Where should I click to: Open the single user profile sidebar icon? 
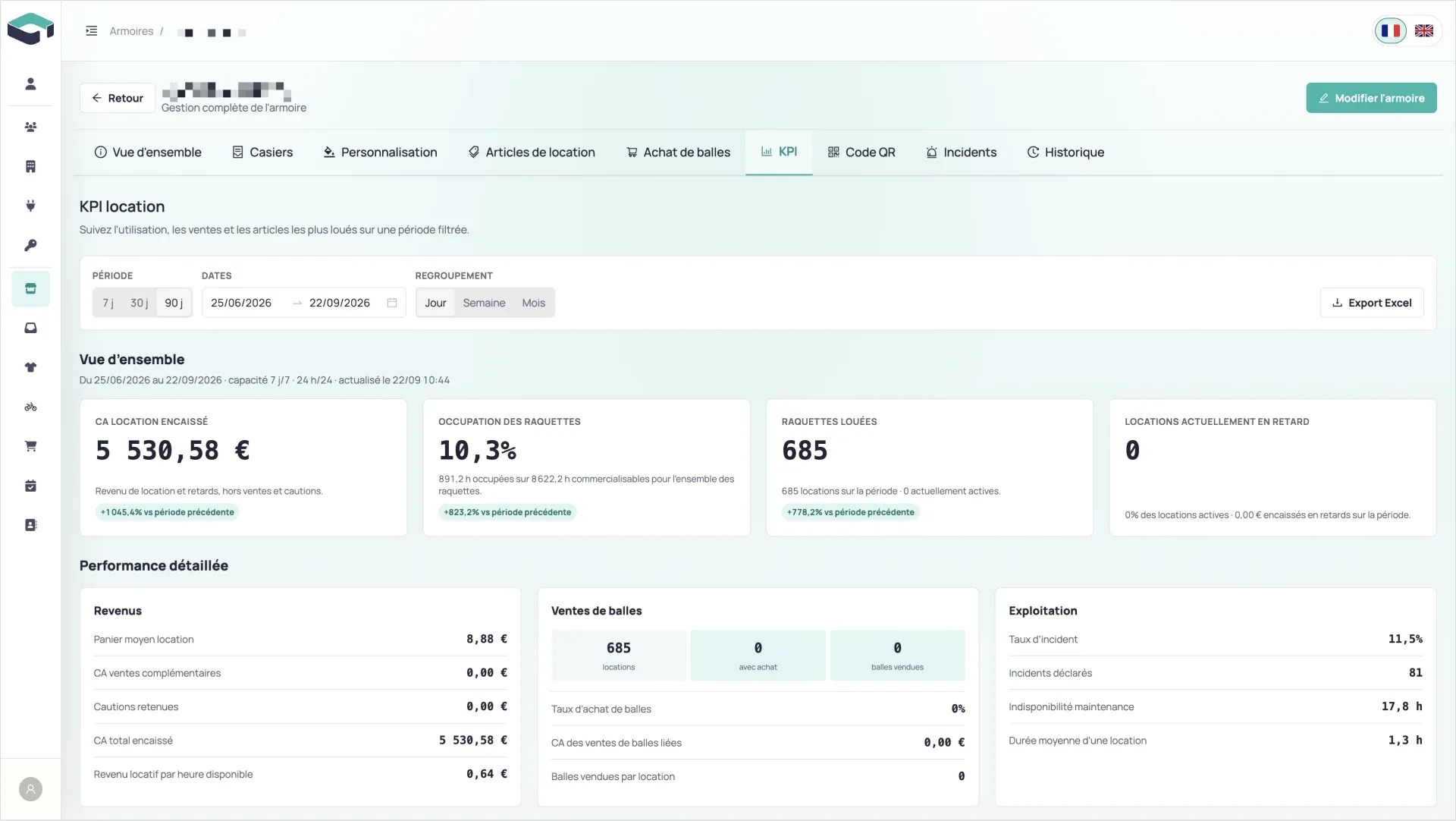coord(30,83)
